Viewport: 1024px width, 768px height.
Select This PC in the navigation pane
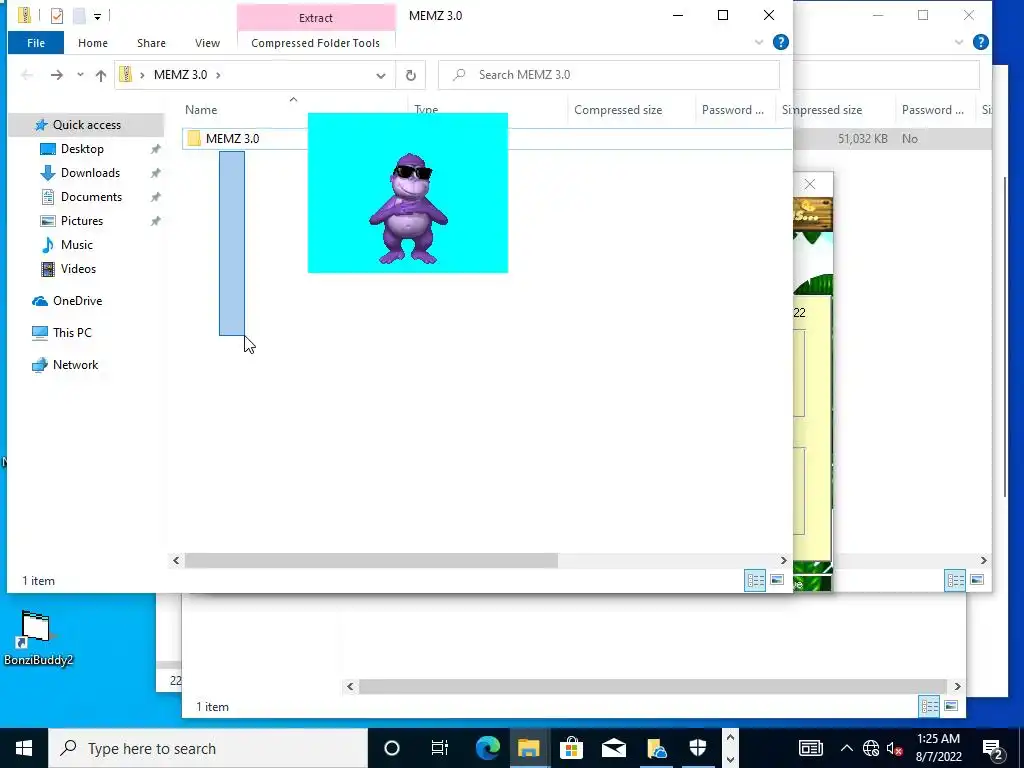[72, 333]
